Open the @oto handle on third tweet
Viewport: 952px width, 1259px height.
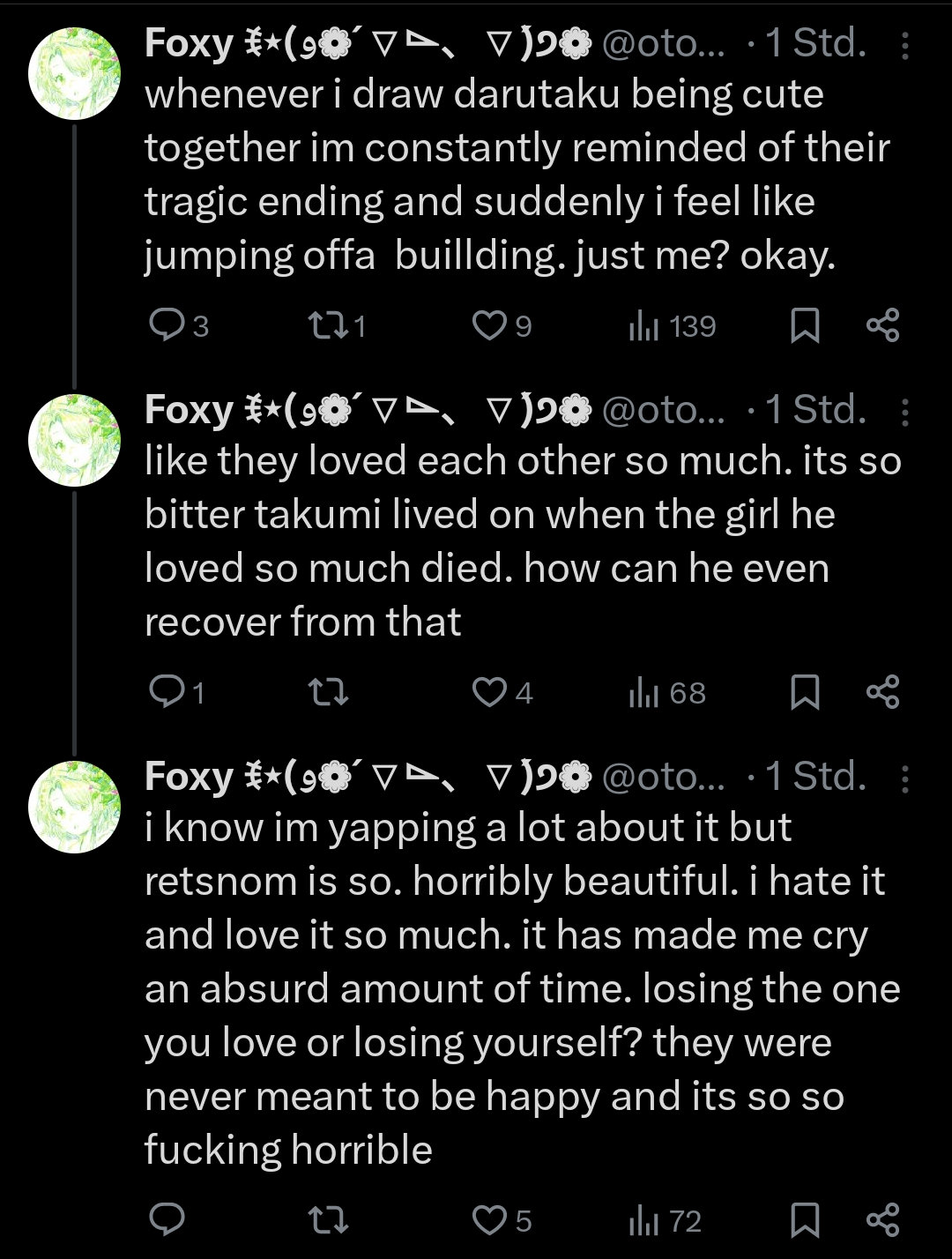(x=663, y=777)
